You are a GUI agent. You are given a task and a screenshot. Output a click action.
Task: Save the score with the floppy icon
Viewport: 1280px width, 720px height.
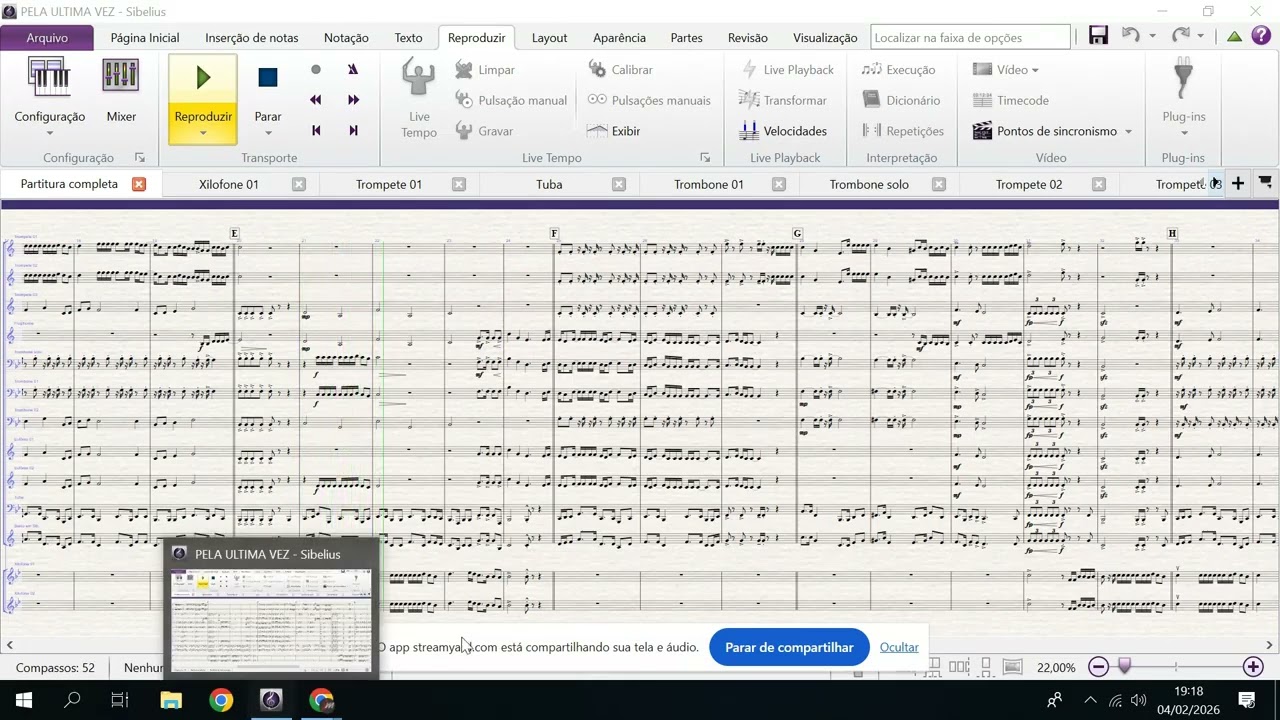tap(1098, 36)
